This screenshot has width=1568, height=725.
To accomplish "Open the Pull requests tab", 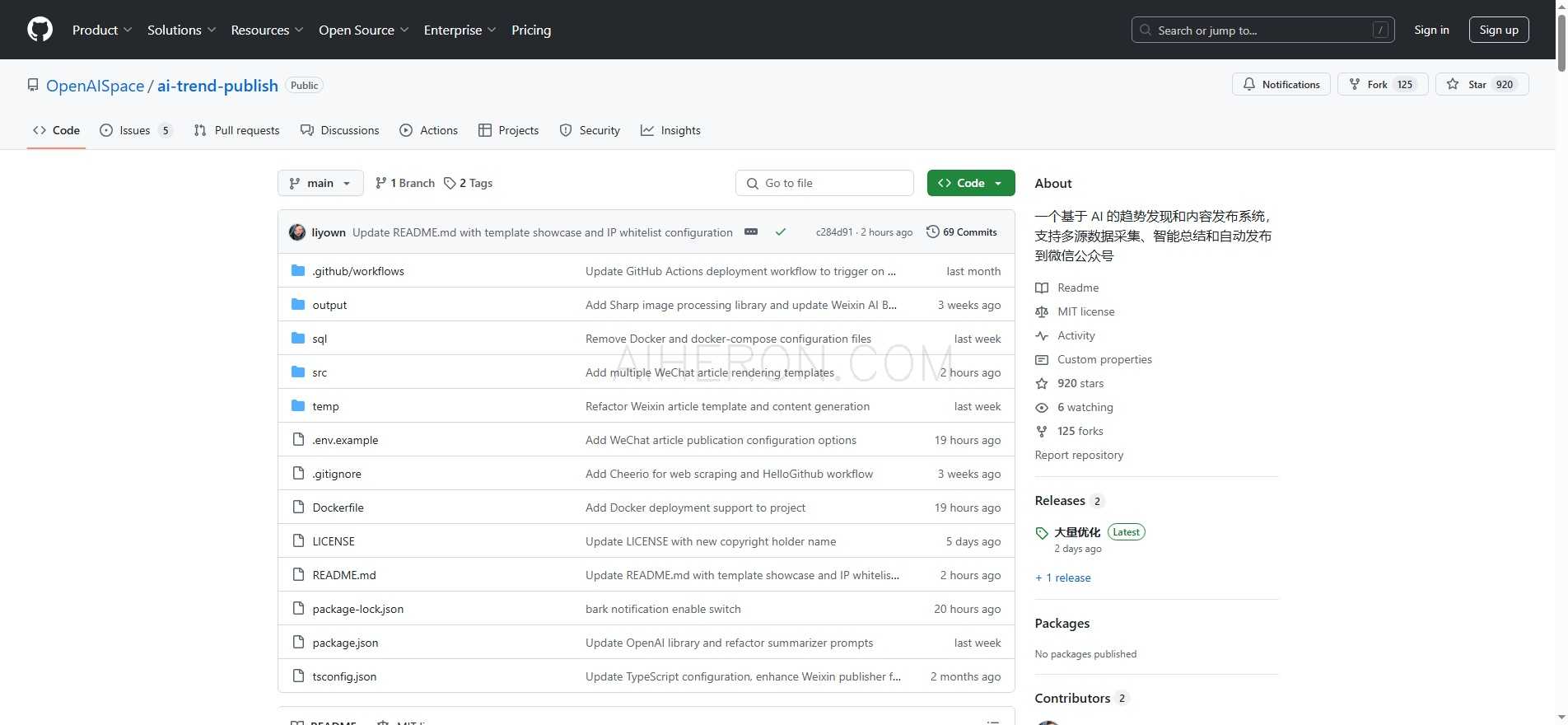I will point(236,130).
